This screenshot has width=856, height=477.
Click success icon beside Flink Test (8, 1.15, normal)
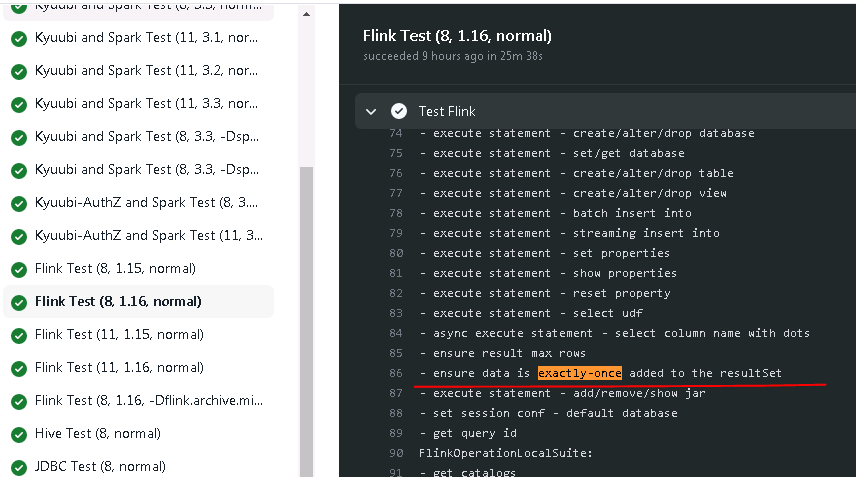[19, 270]
